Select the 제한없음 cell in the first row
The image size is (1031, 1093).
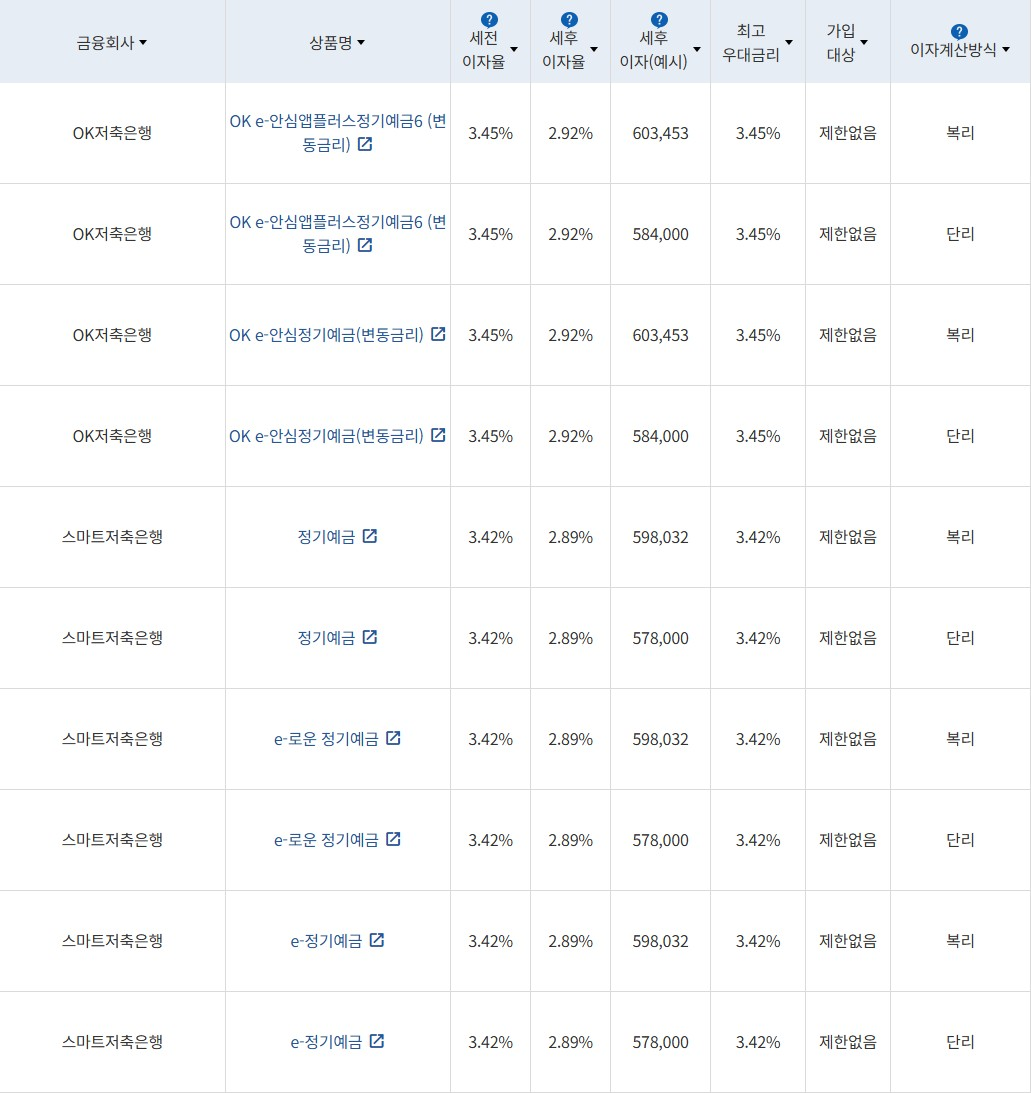[846, 132]
